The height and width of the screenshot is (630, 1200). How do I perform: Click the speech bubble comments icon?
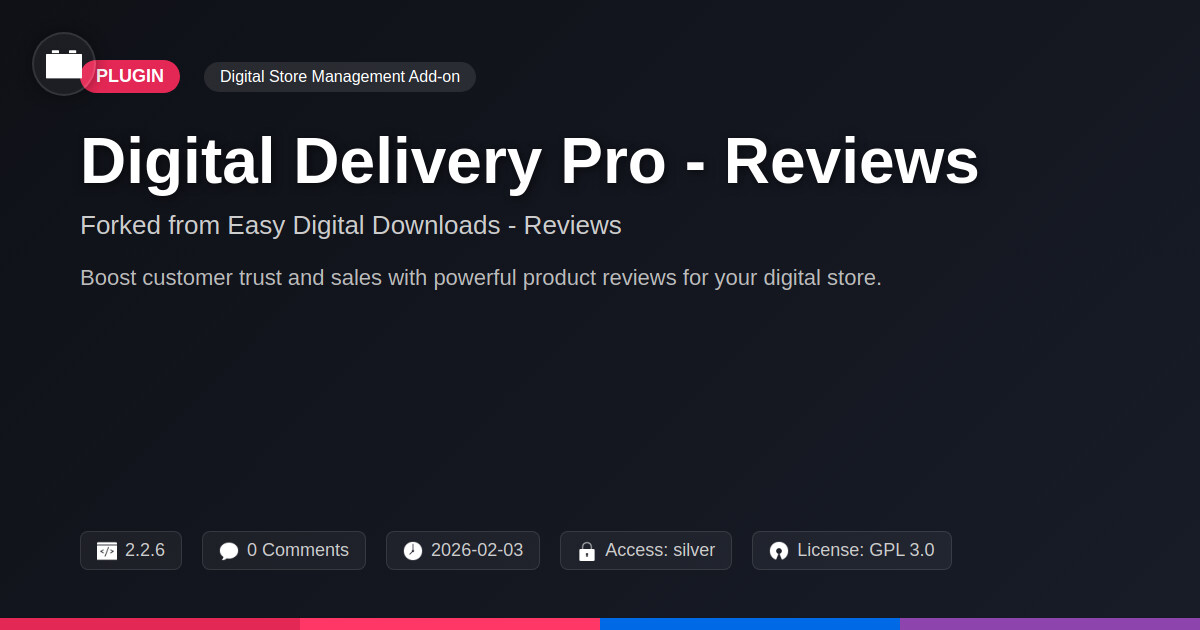pyautogui.click(x=229, y=551)
